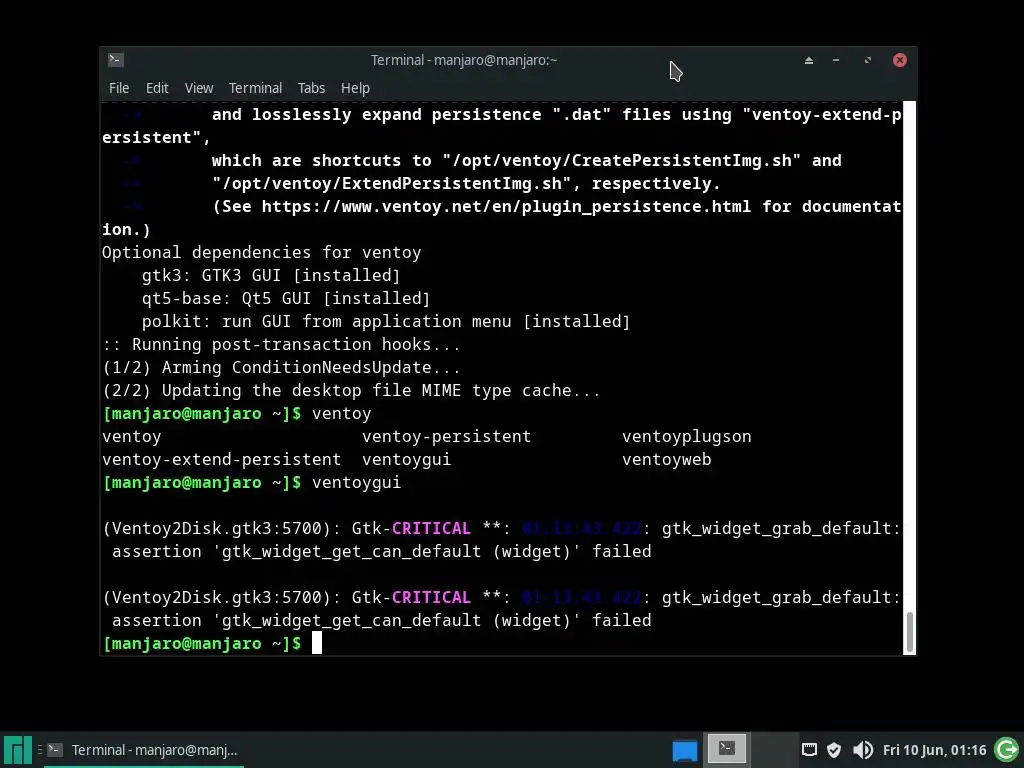Open the Edit menu
The width and height of the screenshot is (1024, 768).
tap(157, 88)
